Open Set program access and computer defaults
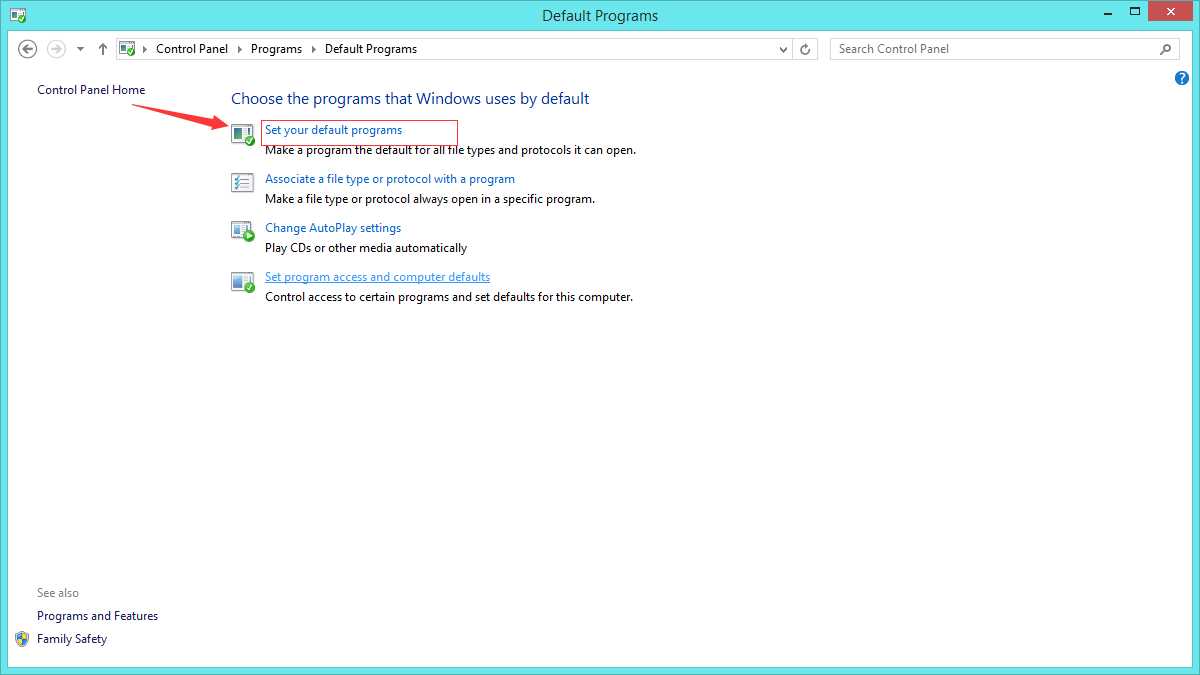This screenshot has height=675, width=1200. 377,277
